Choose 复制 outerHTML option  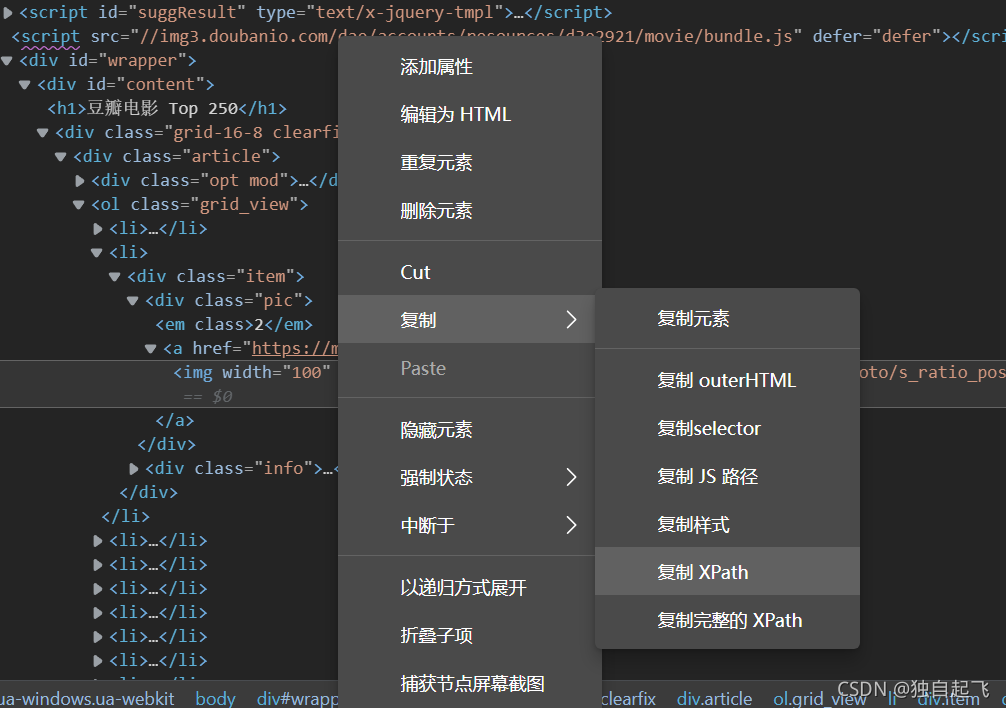(x=727, y=380)
